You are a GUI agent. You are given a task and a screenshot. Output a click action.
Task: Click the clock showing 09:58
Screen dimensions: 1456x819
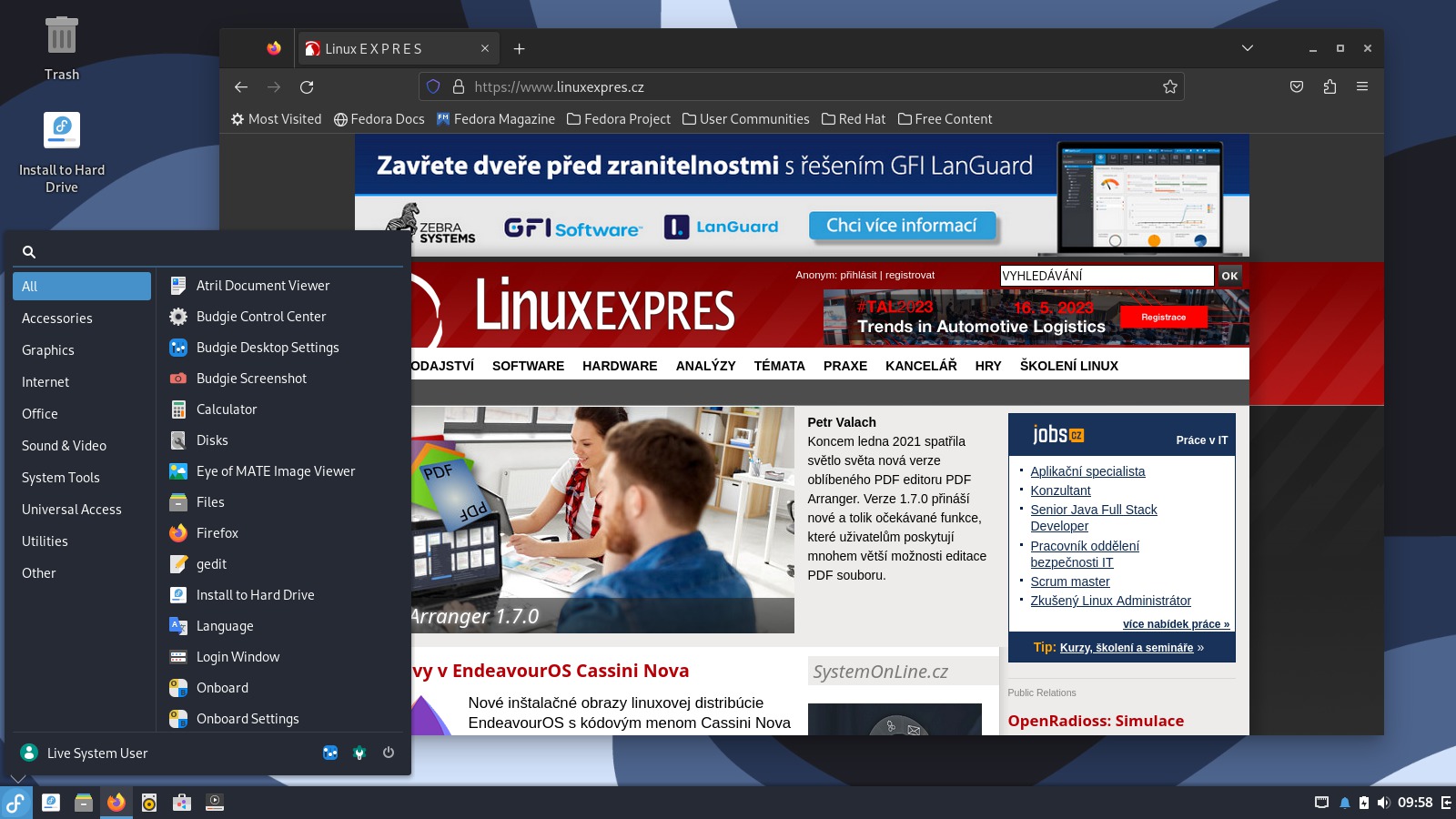tap(1415, 803)
